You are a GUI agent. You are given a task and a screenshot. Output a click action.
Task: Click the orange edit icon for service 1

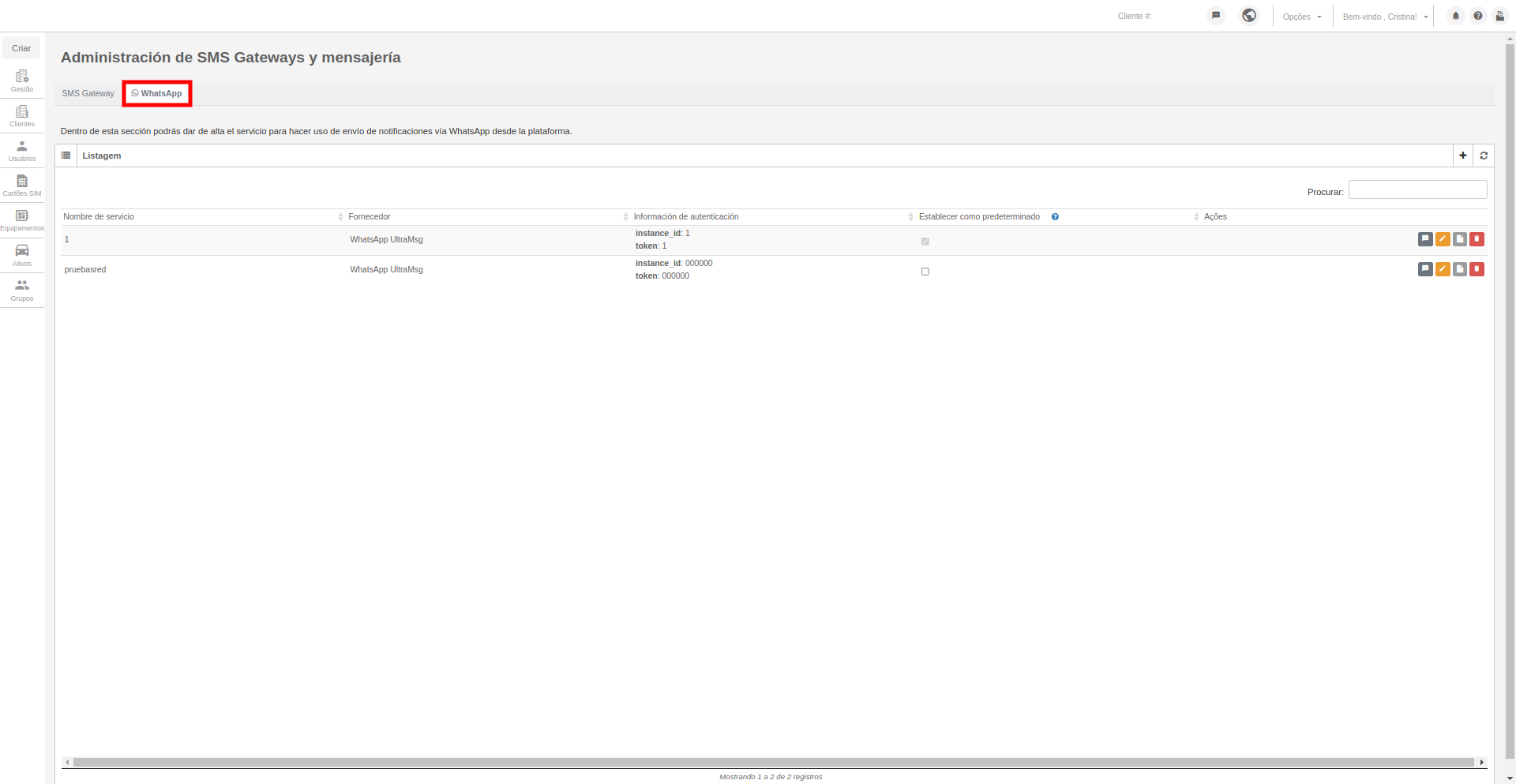[x=1443, y=239]
